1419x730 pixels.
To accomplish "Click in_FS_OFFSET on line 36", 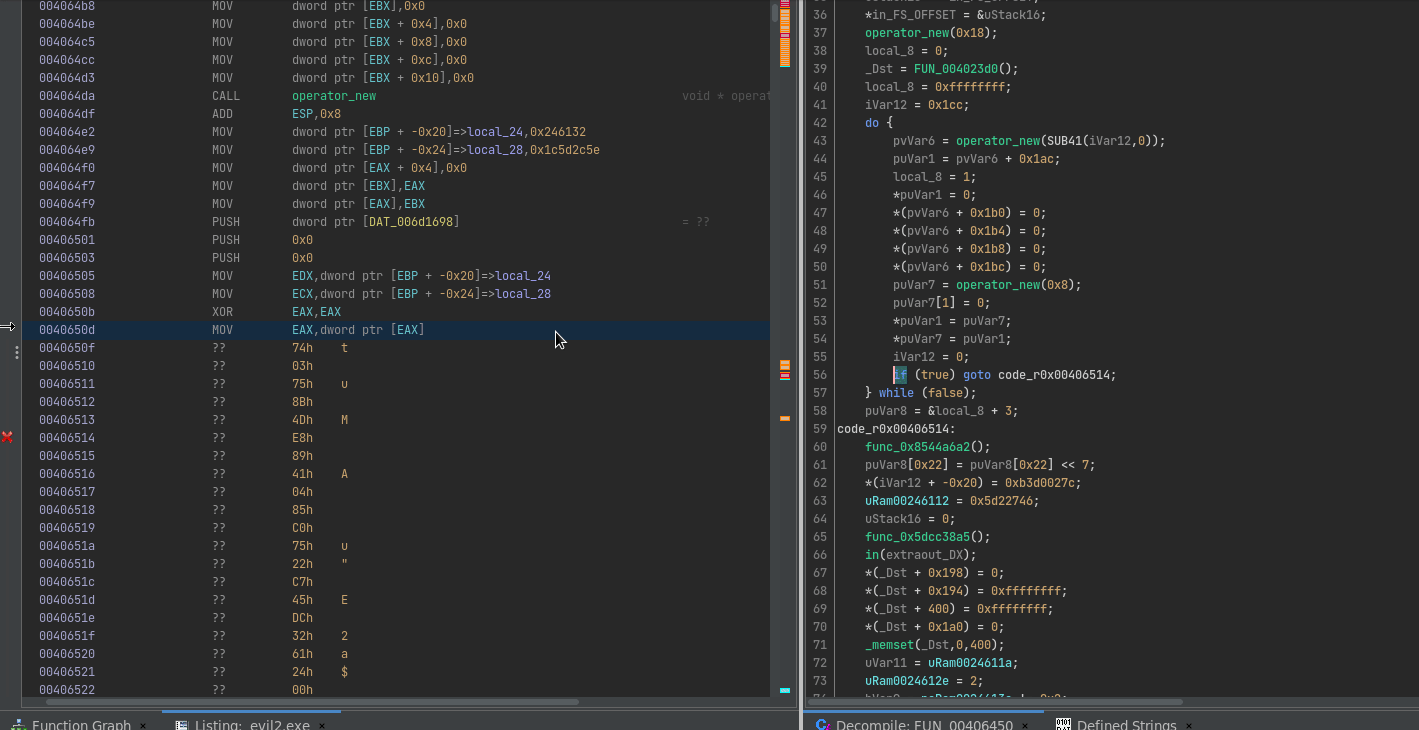I will [x=914, y=15].
